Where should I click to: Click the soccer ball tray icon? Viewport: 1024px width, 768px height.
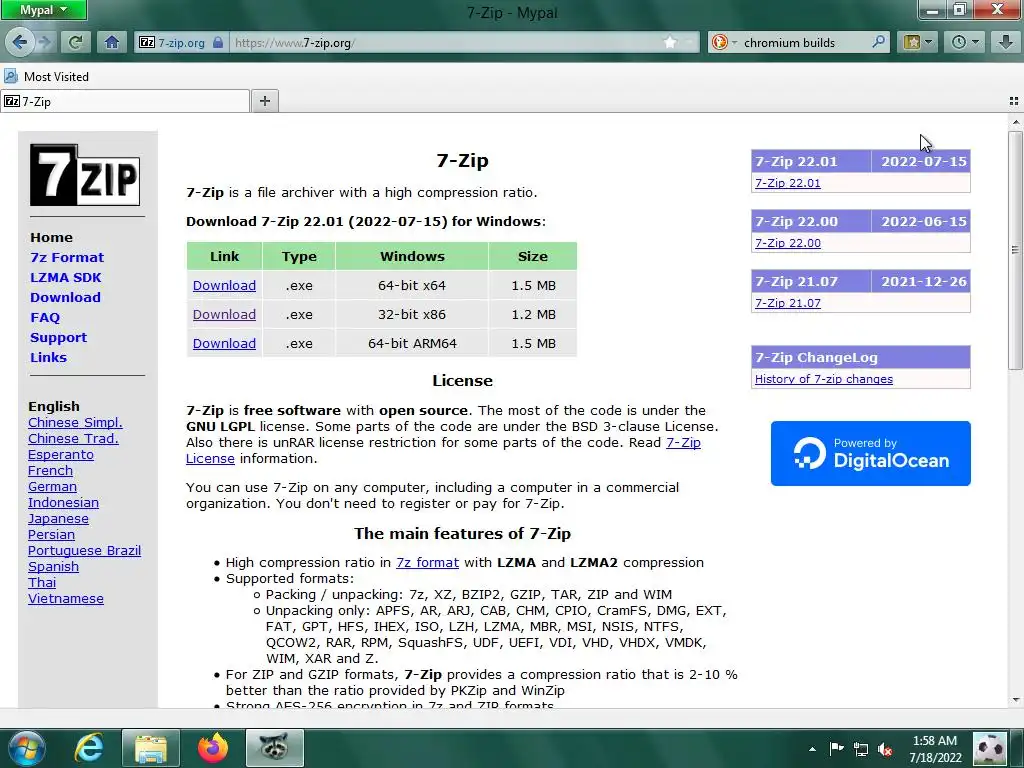click(x=989, y=748)
